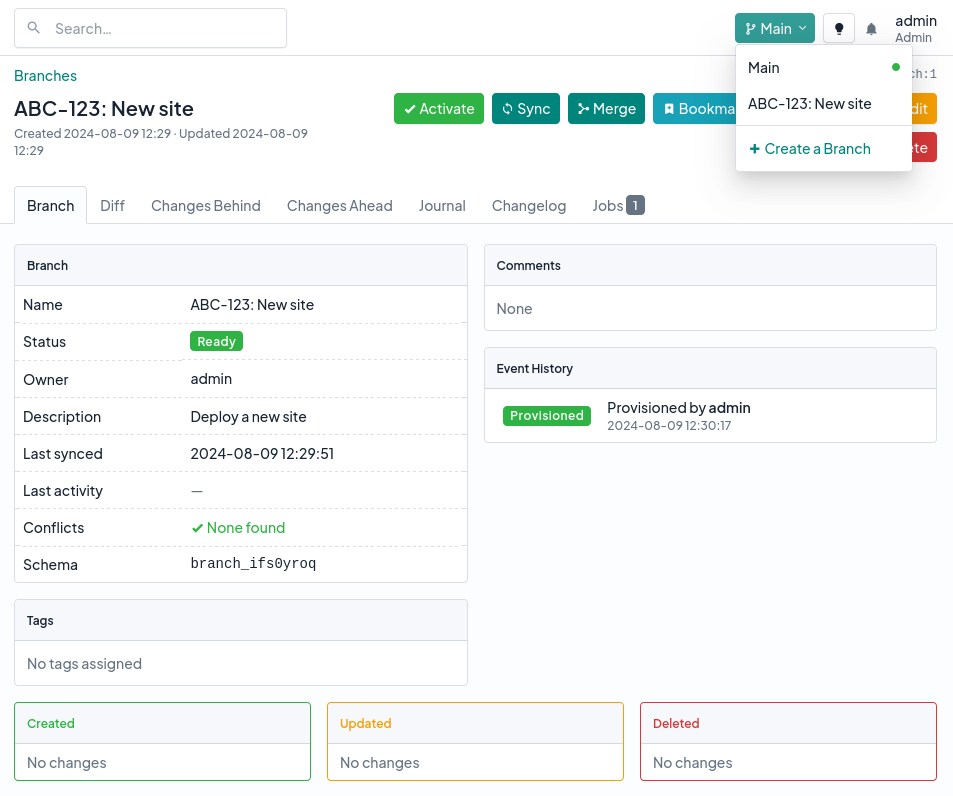The width and height of the screenshot is (953, 796).
Task: Click the Merge button
Action: point(606,109)
